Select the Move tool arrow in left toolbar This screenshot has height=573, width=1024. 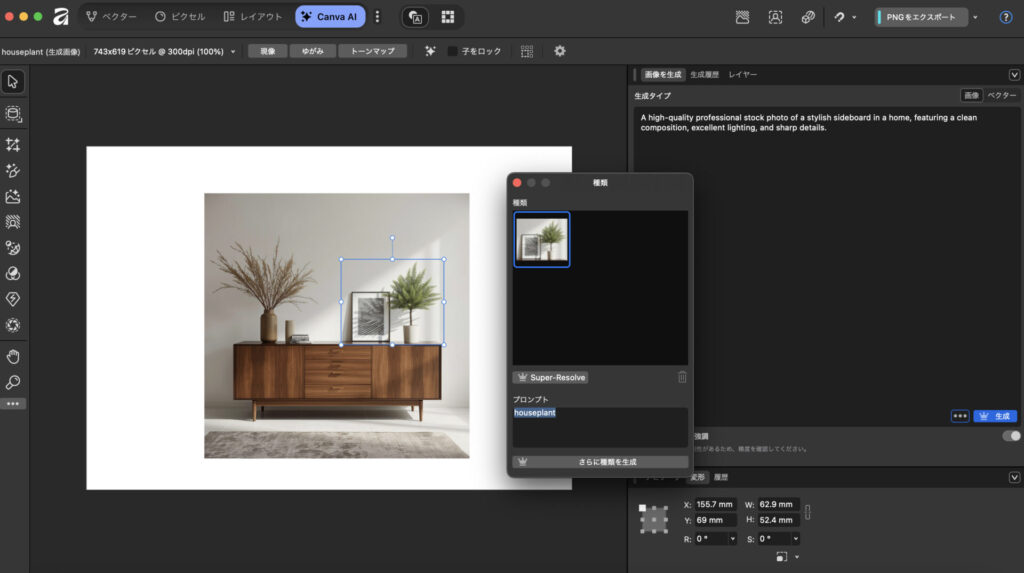[x=13, y=81]
